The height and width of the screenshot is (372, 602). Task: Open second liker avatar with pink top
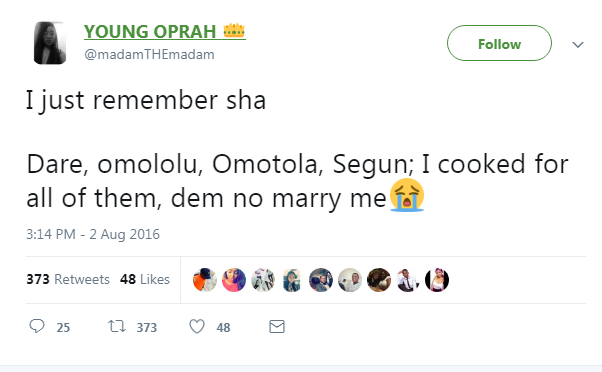(234, 280)
